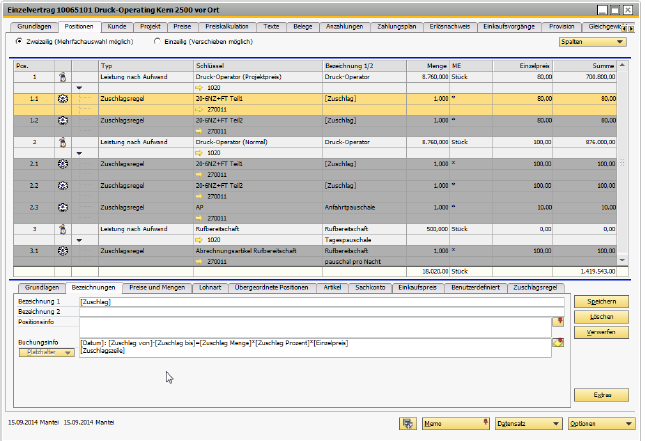
Task: Click the gear icon in row 1.2
Action: pyautogui.click(x=62, y=120)
